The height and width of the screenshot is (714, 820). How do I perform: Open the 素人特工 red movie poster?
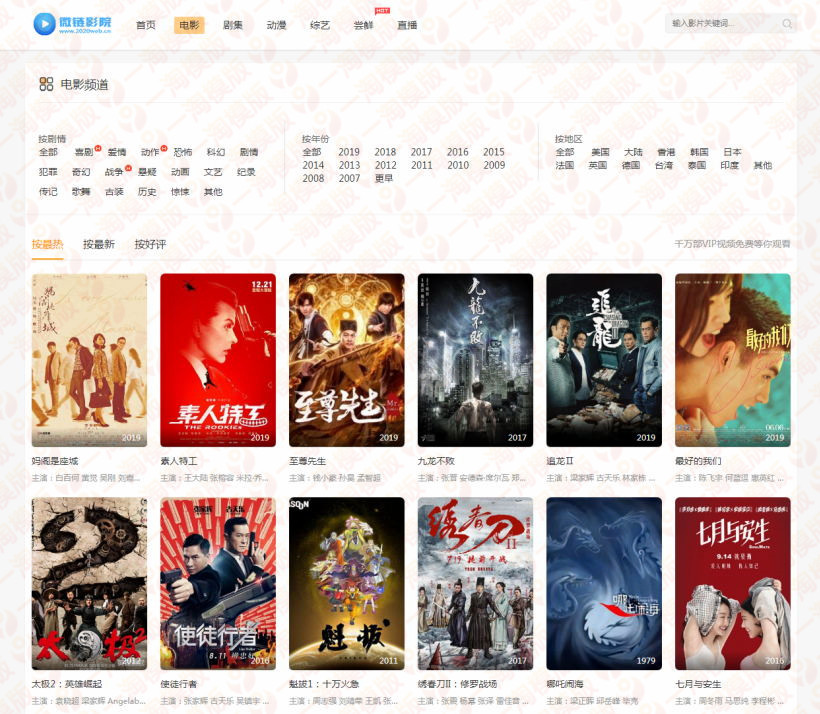pos(218,360)
